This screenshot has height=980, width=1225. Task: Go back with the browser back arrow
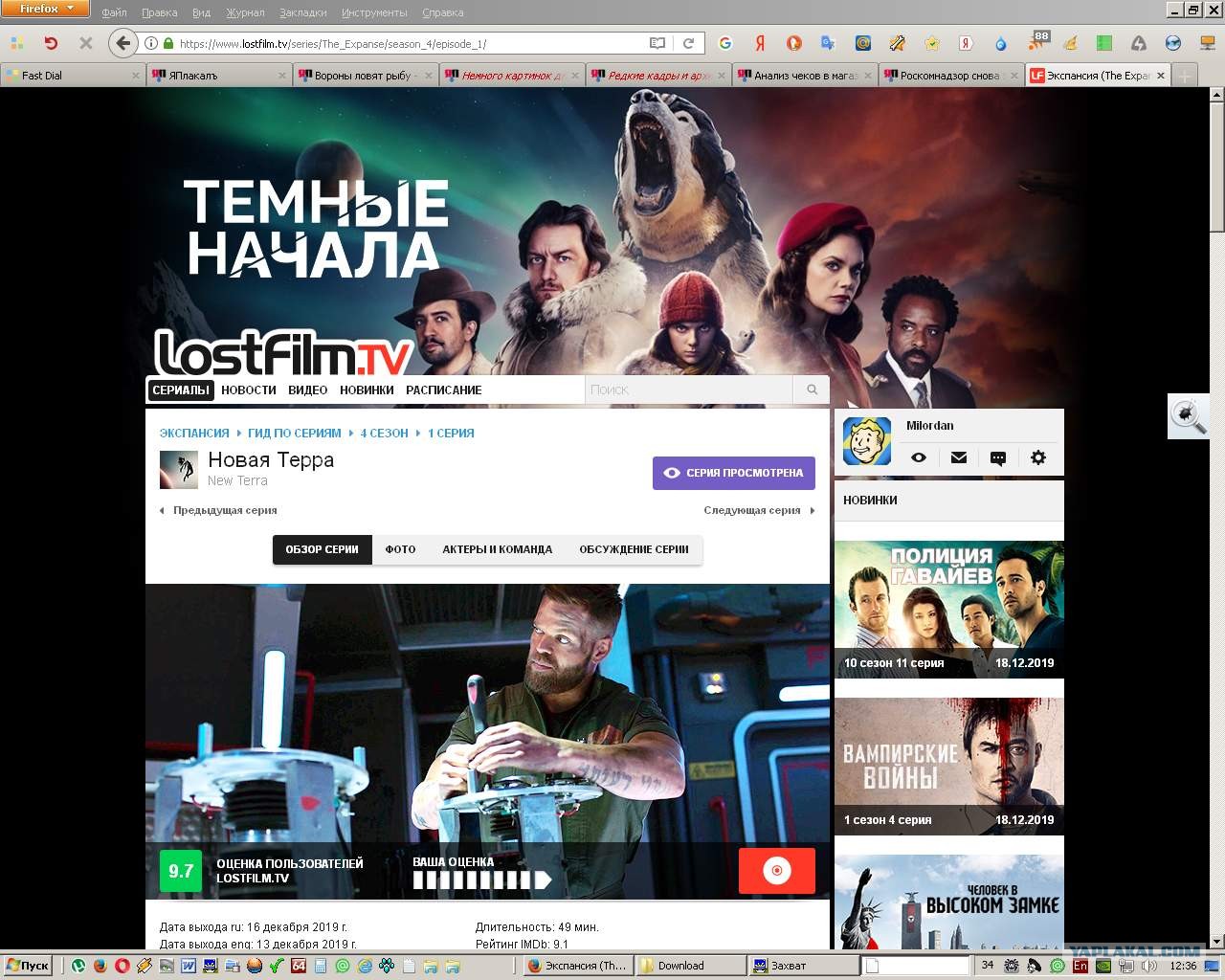[x=122, y=43]
